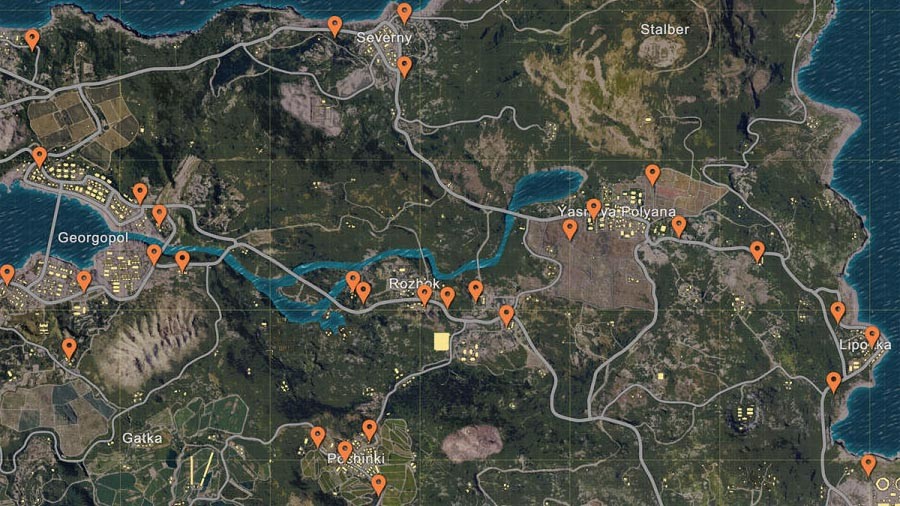Click the pin on the road between Yasnaya Polyana and Lipovka
900x506 pixels.
[758, 251]
